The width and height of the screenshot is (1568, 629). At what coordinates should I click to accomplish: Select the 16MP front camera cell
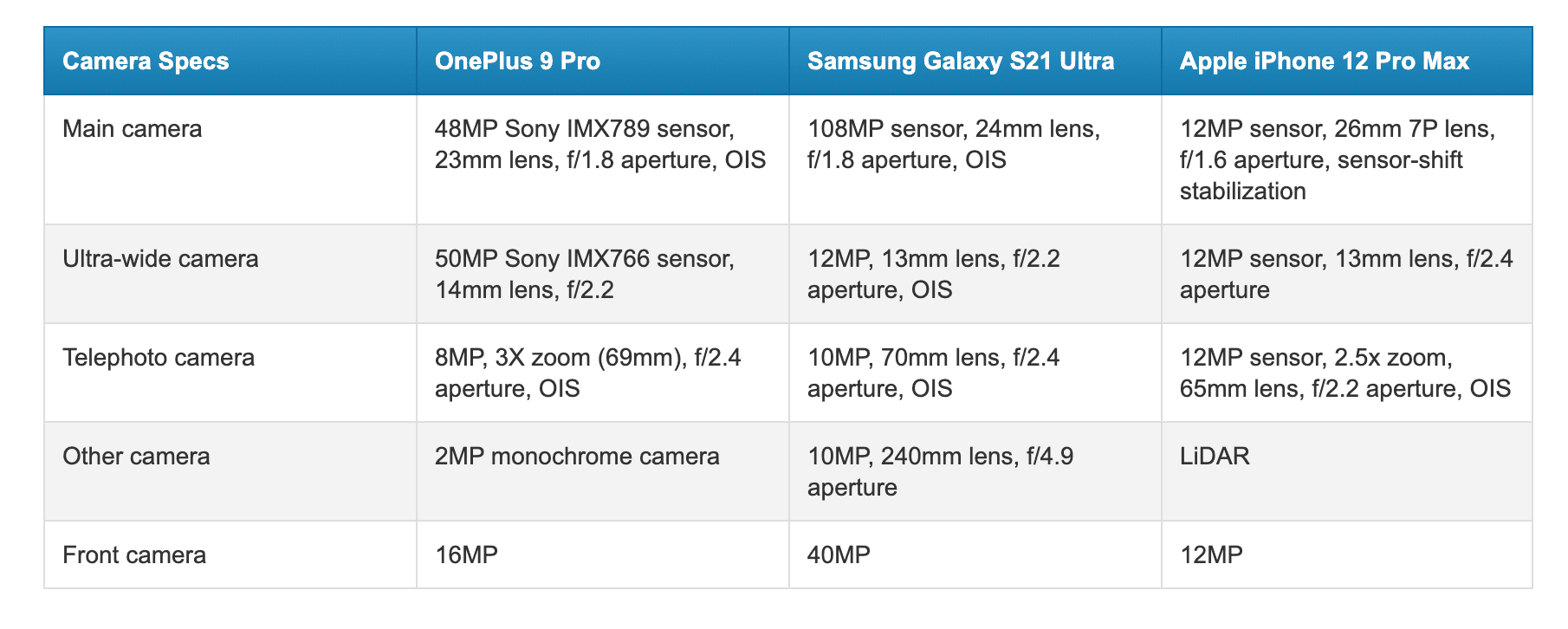point(603,554)
